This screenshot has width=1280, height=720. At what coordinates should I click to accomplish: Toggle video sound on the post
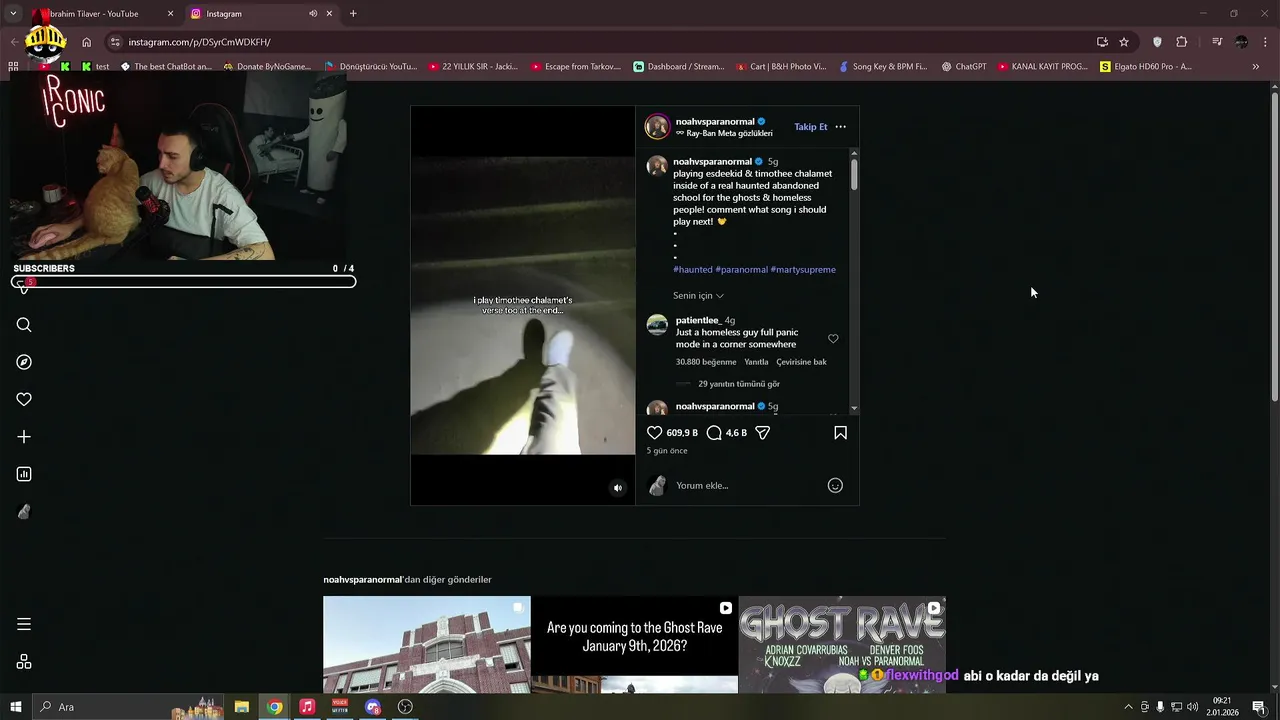617,488
